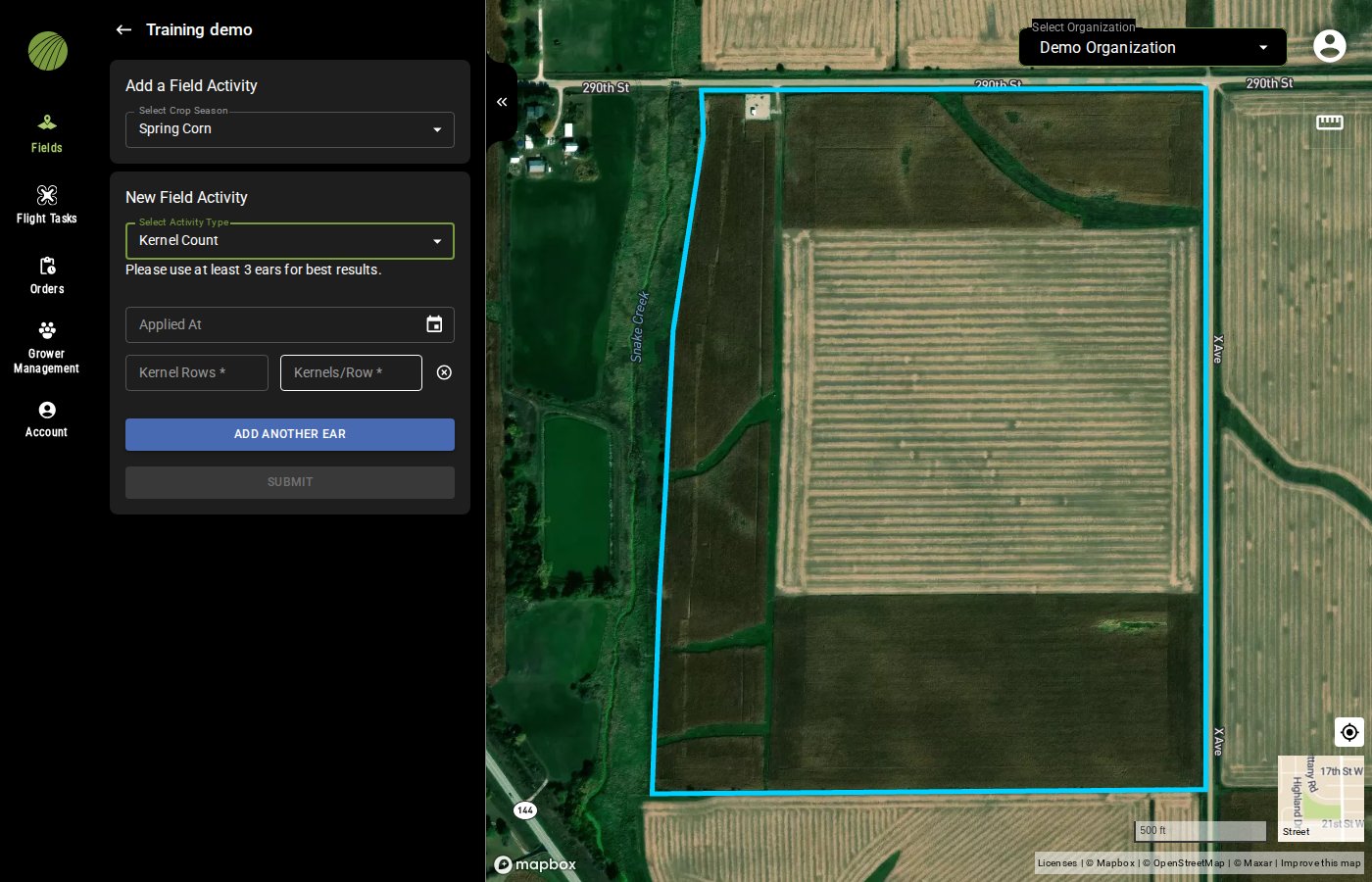Screen dimensions: 1372x882
Task: Click Improve this map link
Action: (x=1321, y=863)
